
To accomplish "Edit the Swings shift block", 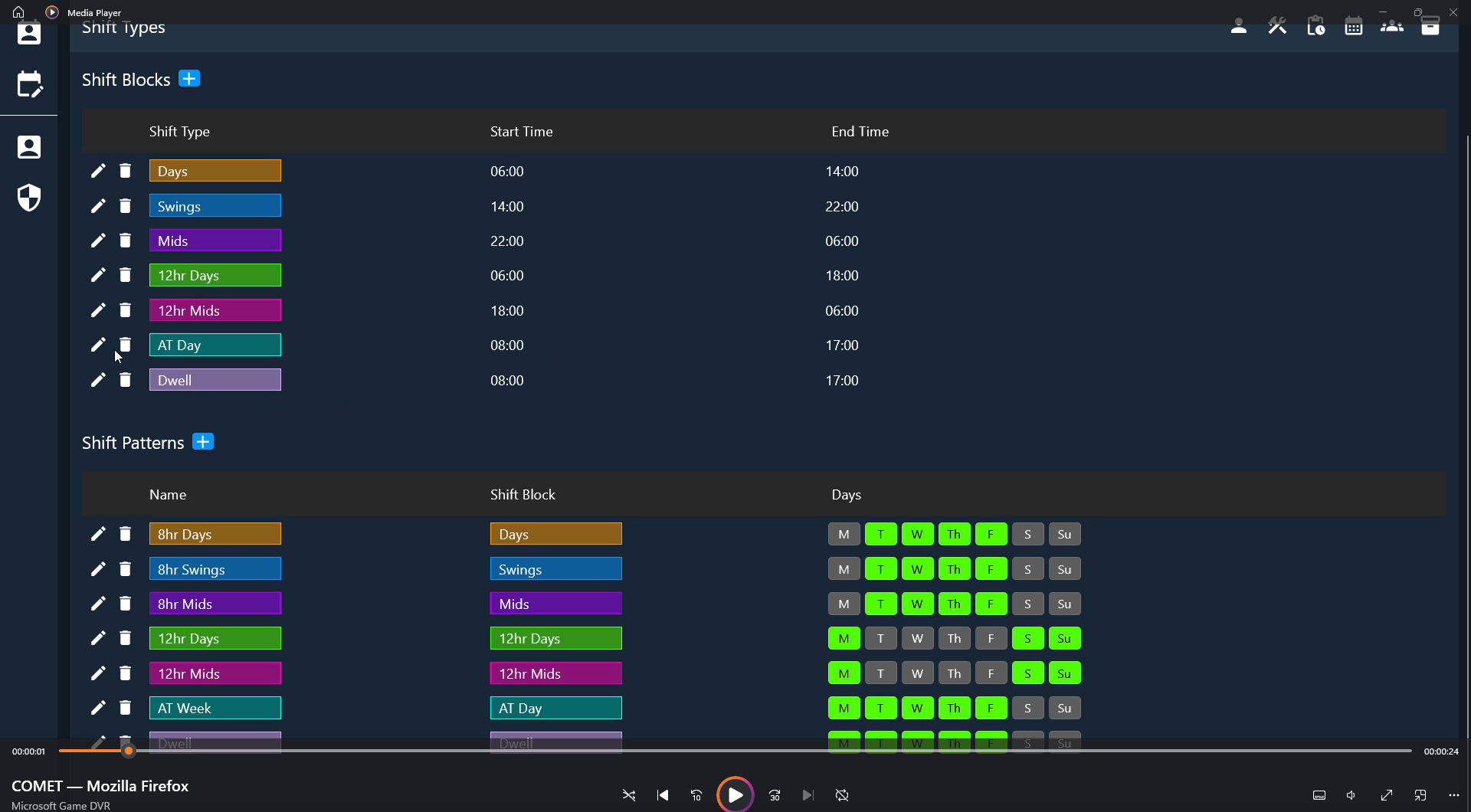I will (98, 206).
